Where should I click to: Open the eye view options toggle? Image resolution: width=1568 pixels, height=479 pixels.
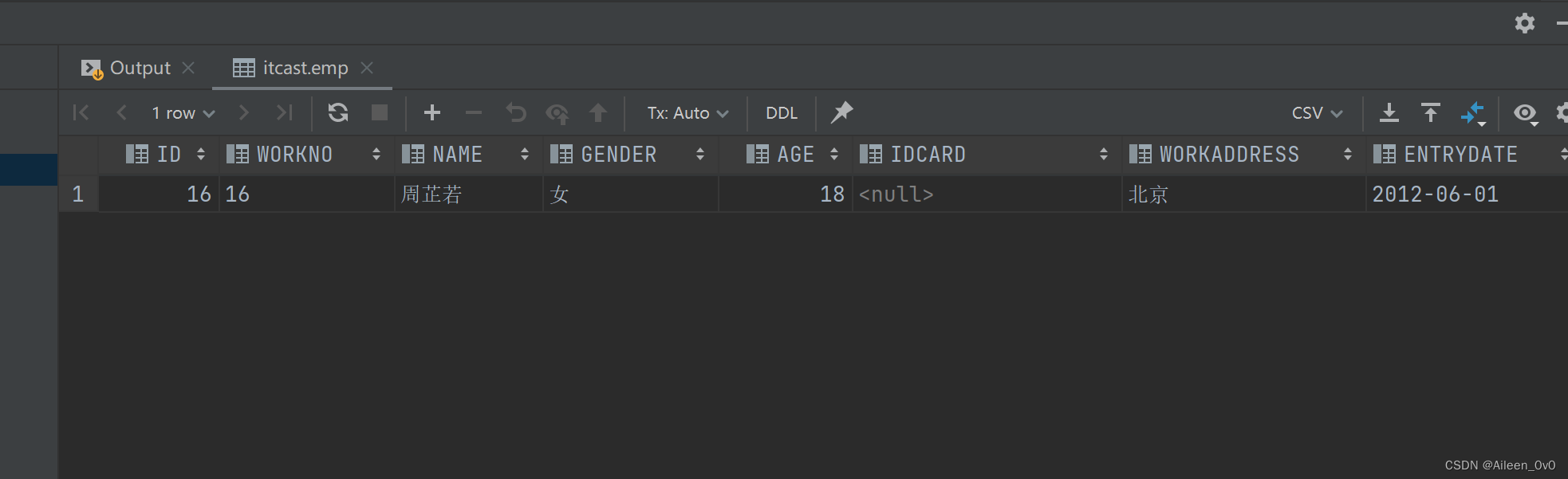coord(1526,112)
